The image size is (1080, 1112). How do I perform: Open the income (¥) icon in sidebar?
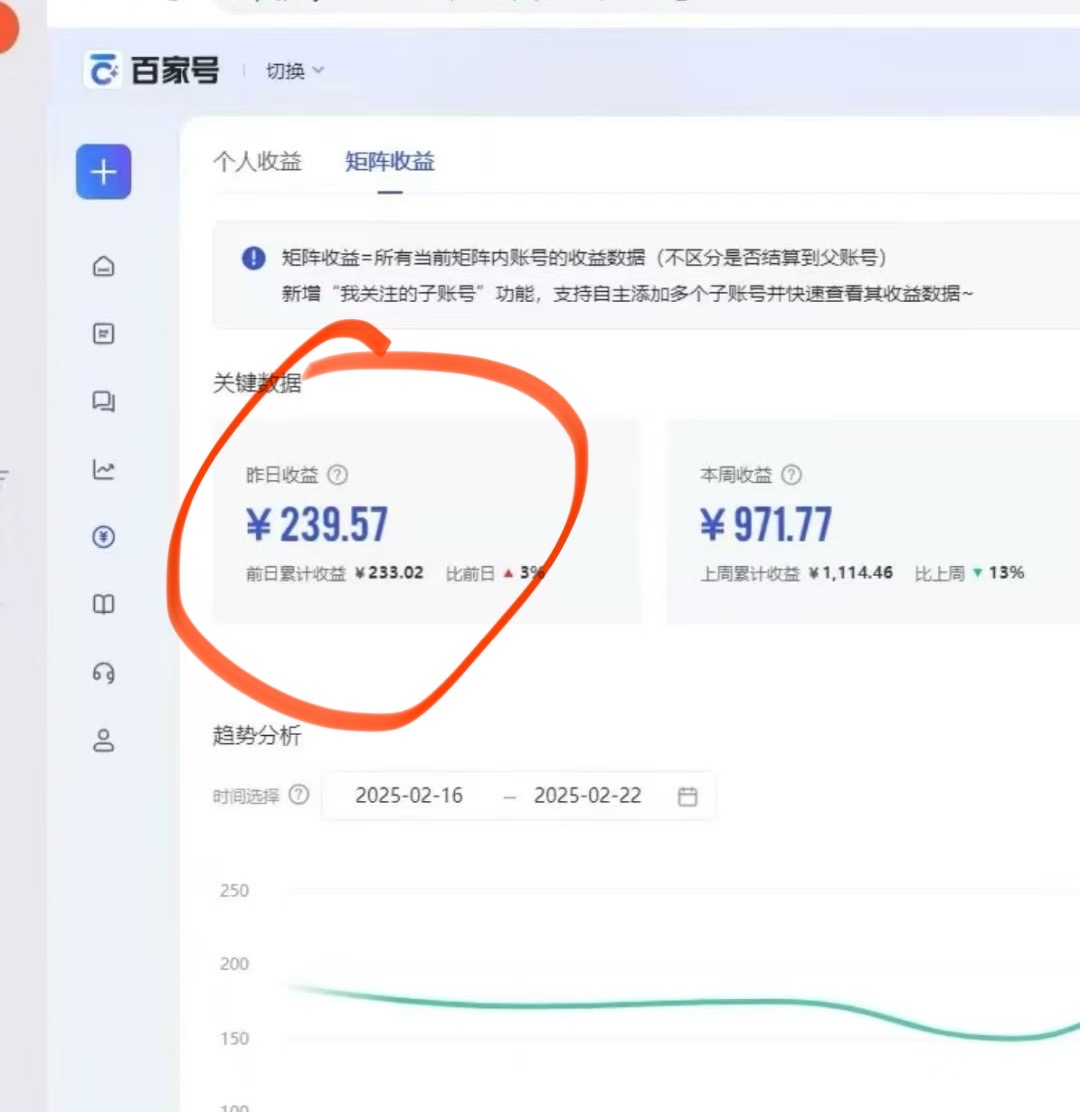tap(103, 538)
